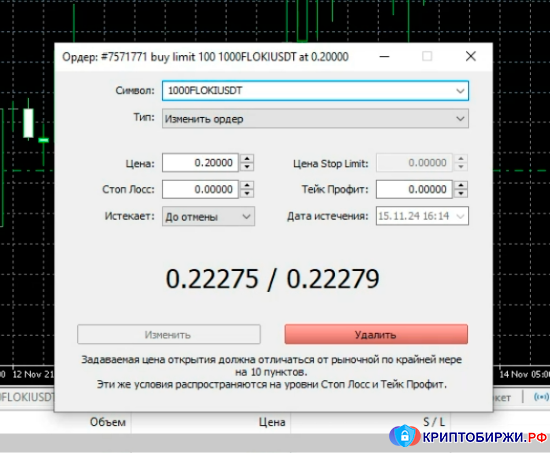
Task: Click the red Удалить button
Action: coord(376,334)
